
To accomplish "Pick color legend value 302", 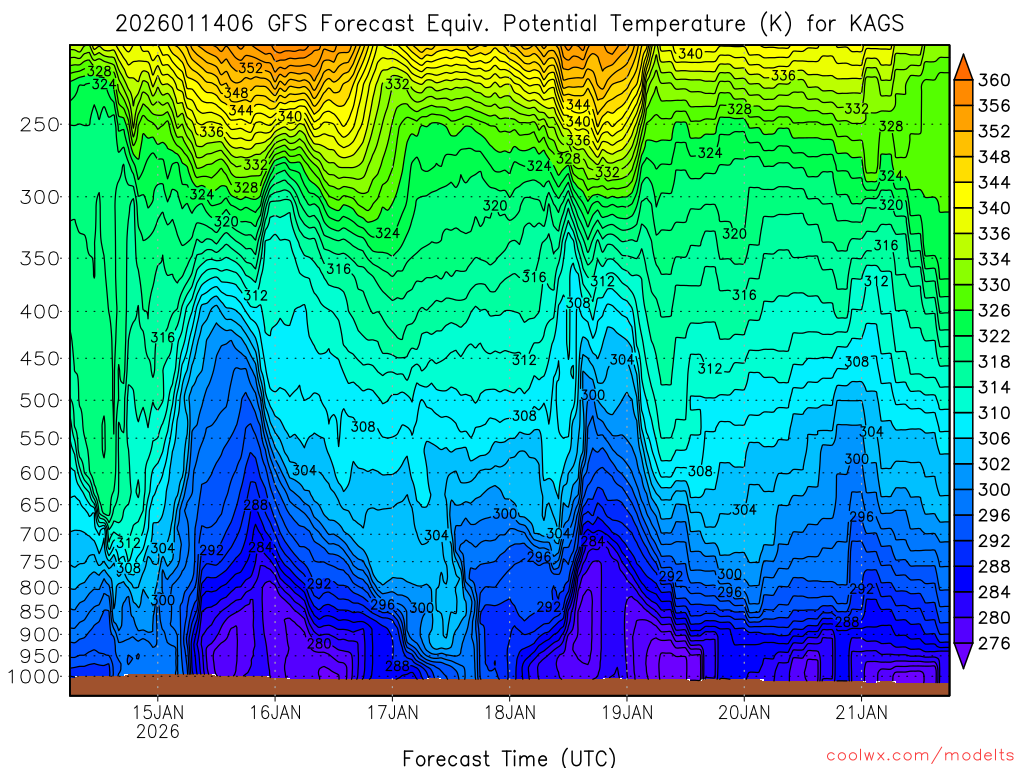I will 994,464.
